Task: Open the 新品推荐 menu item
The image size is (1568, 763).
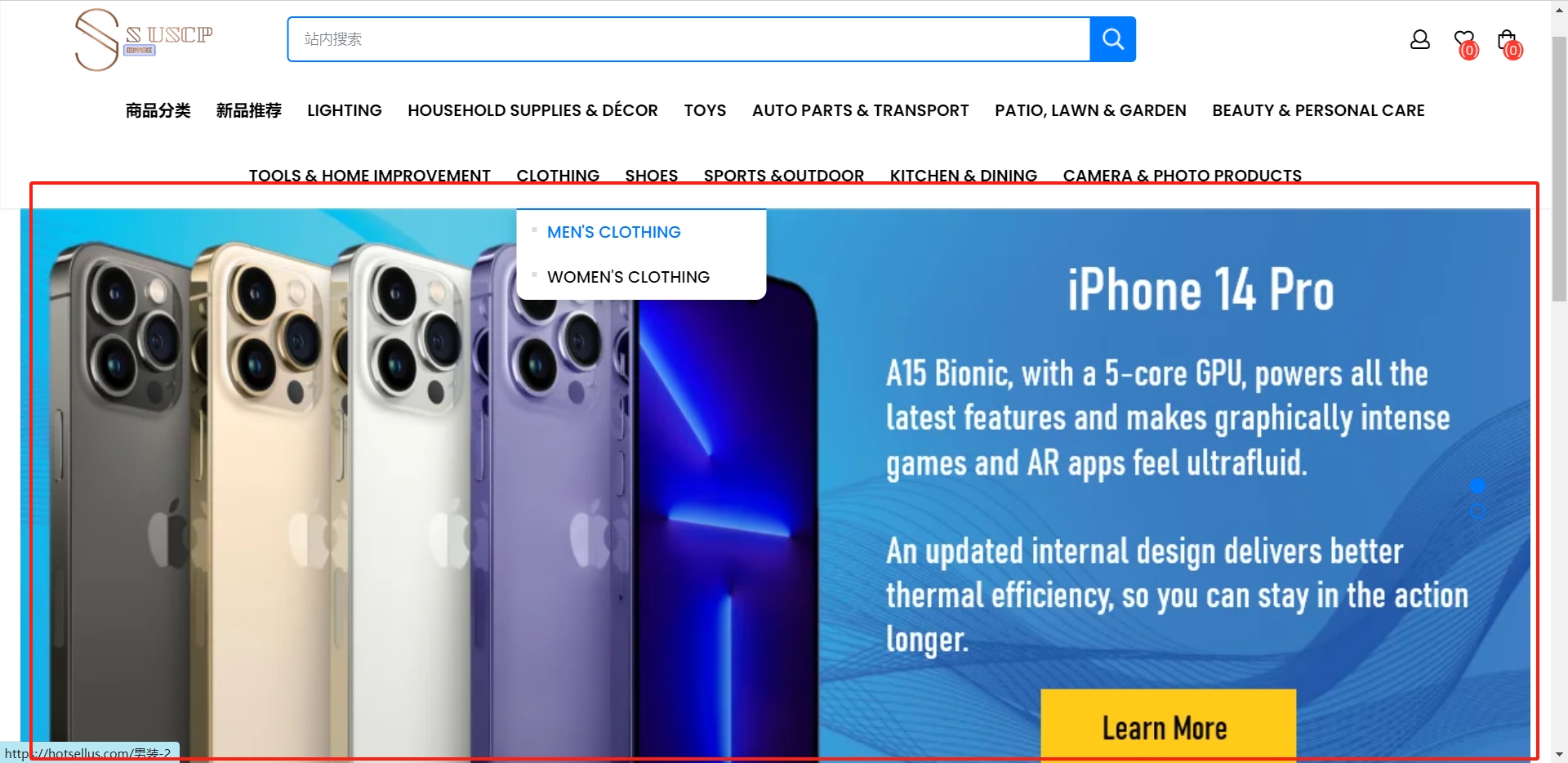Action: (248, 110)
